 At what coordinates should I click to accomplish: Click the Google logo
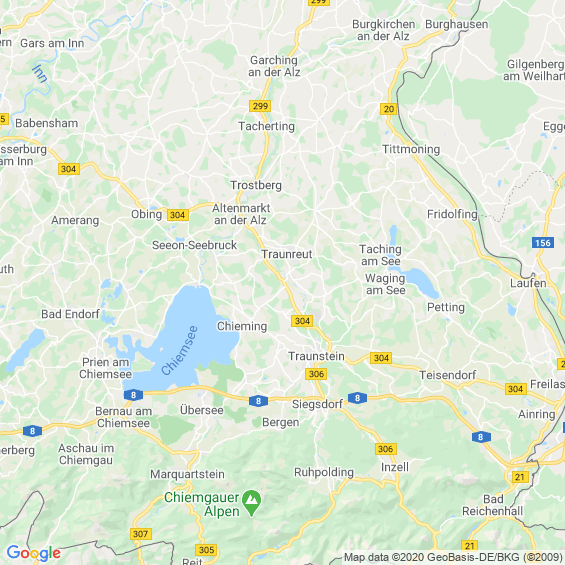tap(34, 553)
